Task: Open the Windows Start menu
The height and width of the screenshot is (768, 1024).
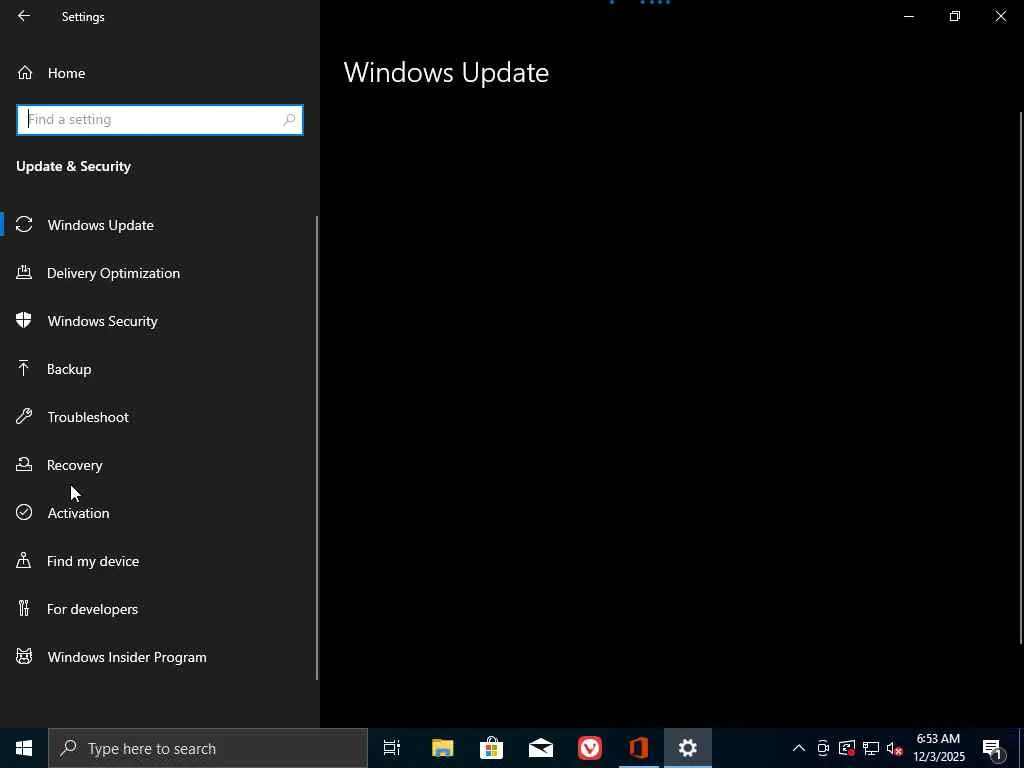Action: click(24, 748)
